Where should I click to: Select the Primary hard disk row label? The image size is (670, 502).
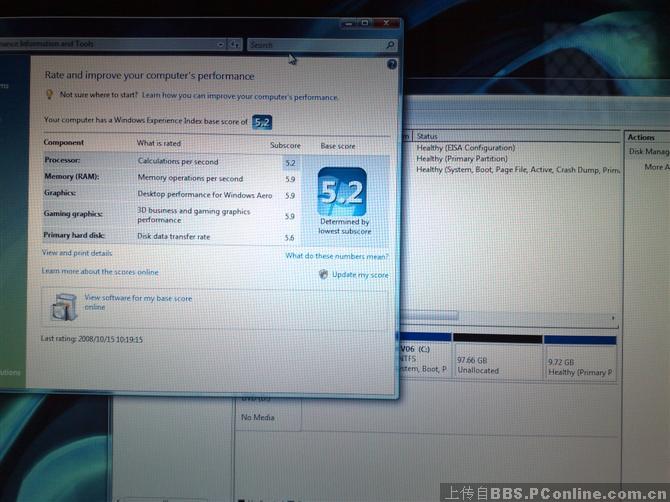click(x=74, y=235)
